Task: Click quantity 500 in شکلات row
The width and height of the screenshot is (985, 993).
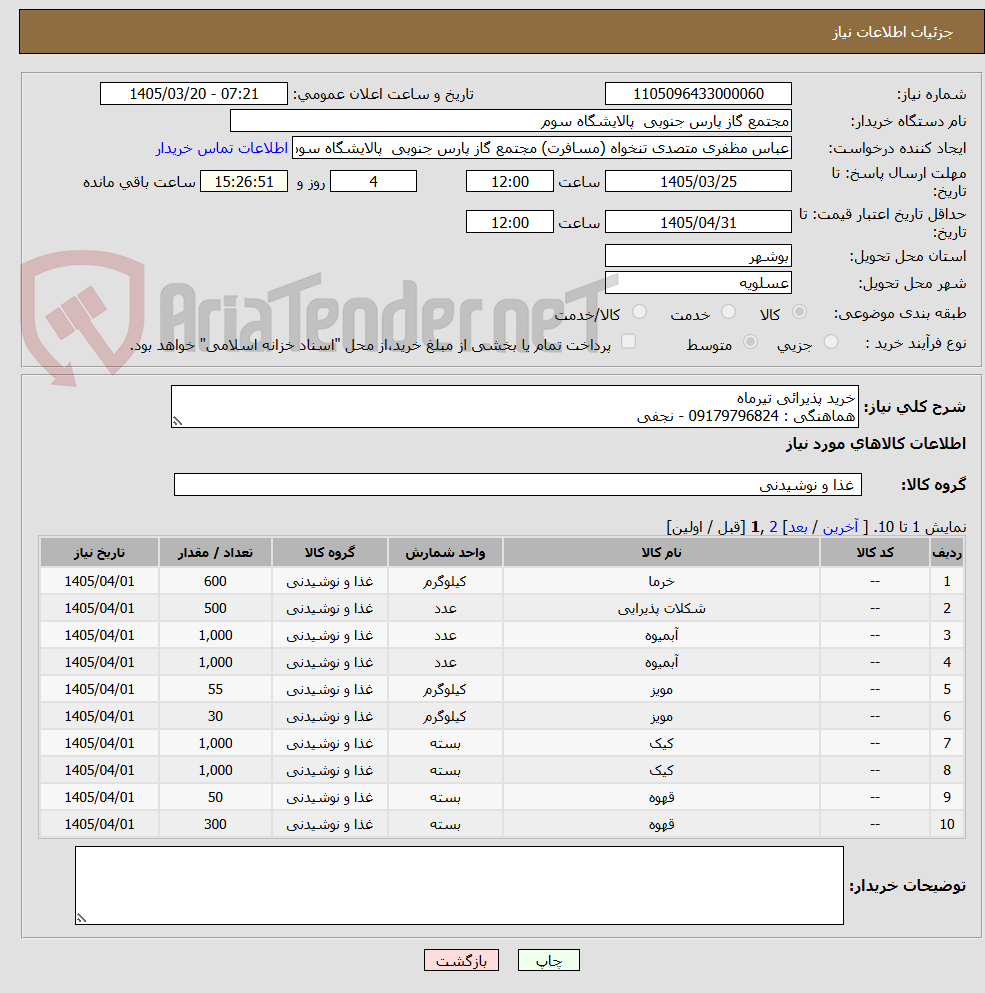Action: [215, 609]
